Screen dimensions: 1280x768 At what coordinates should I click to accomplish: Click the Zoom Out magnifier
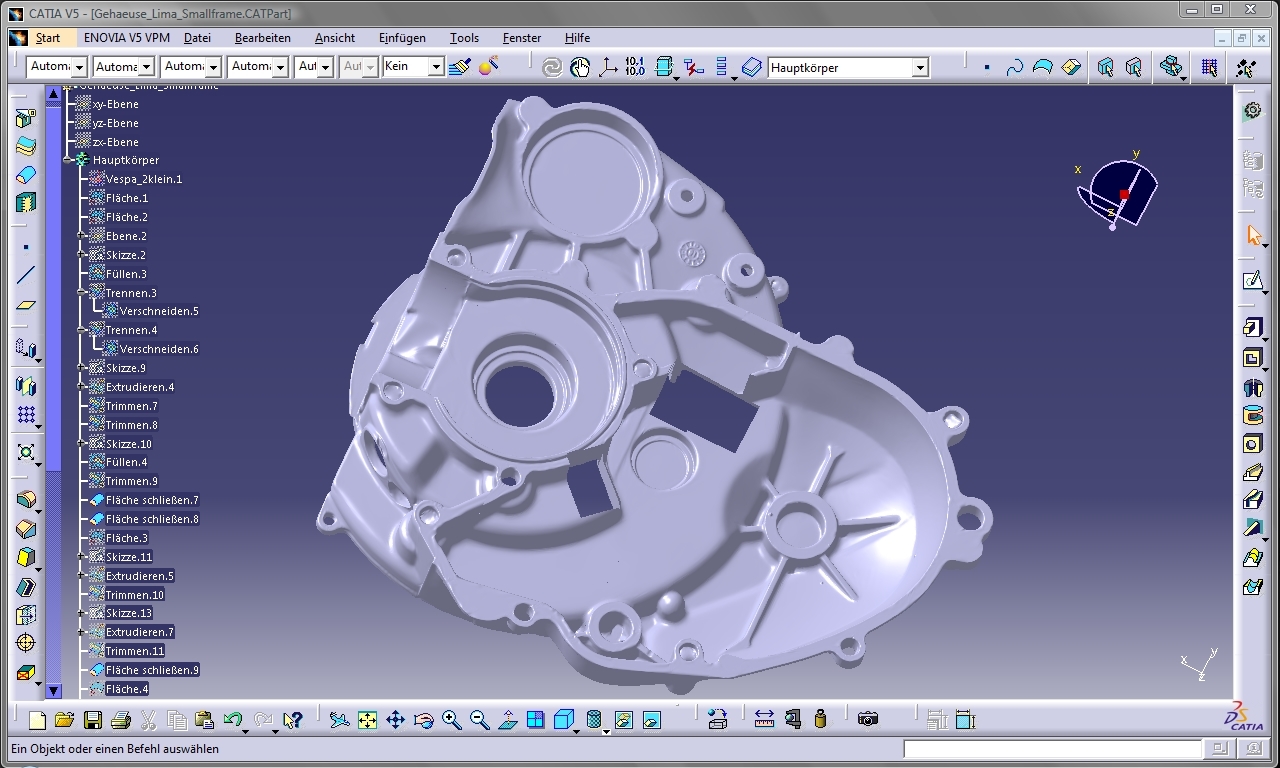point(479,720)
